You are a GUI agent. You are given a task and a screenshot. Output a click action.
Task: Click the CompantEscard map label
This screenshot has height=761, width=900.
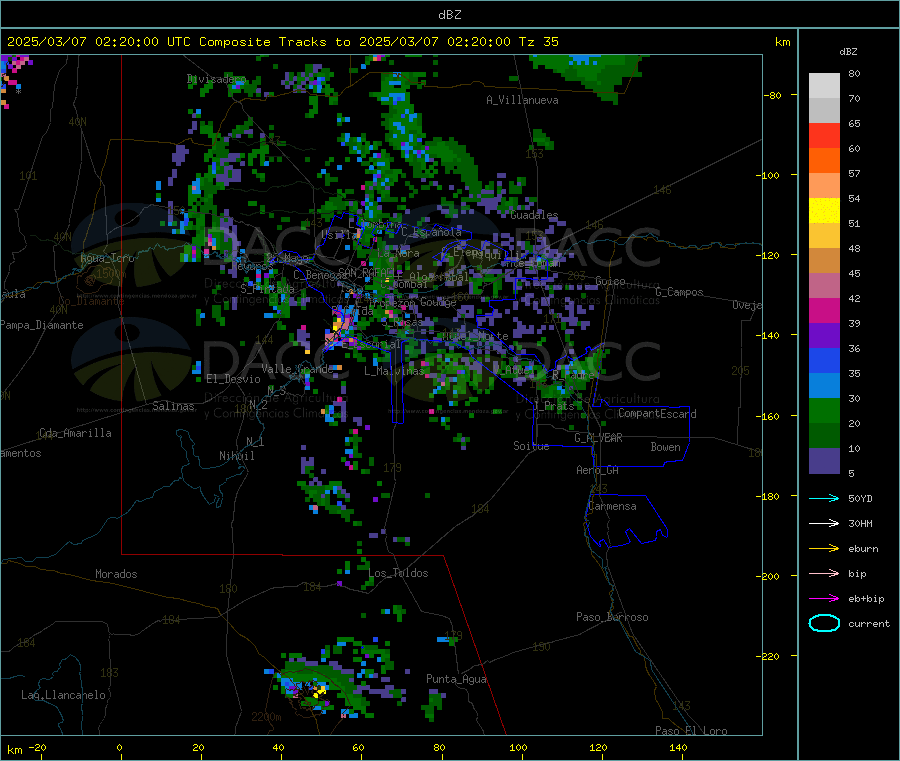click(x=657, y=413)
